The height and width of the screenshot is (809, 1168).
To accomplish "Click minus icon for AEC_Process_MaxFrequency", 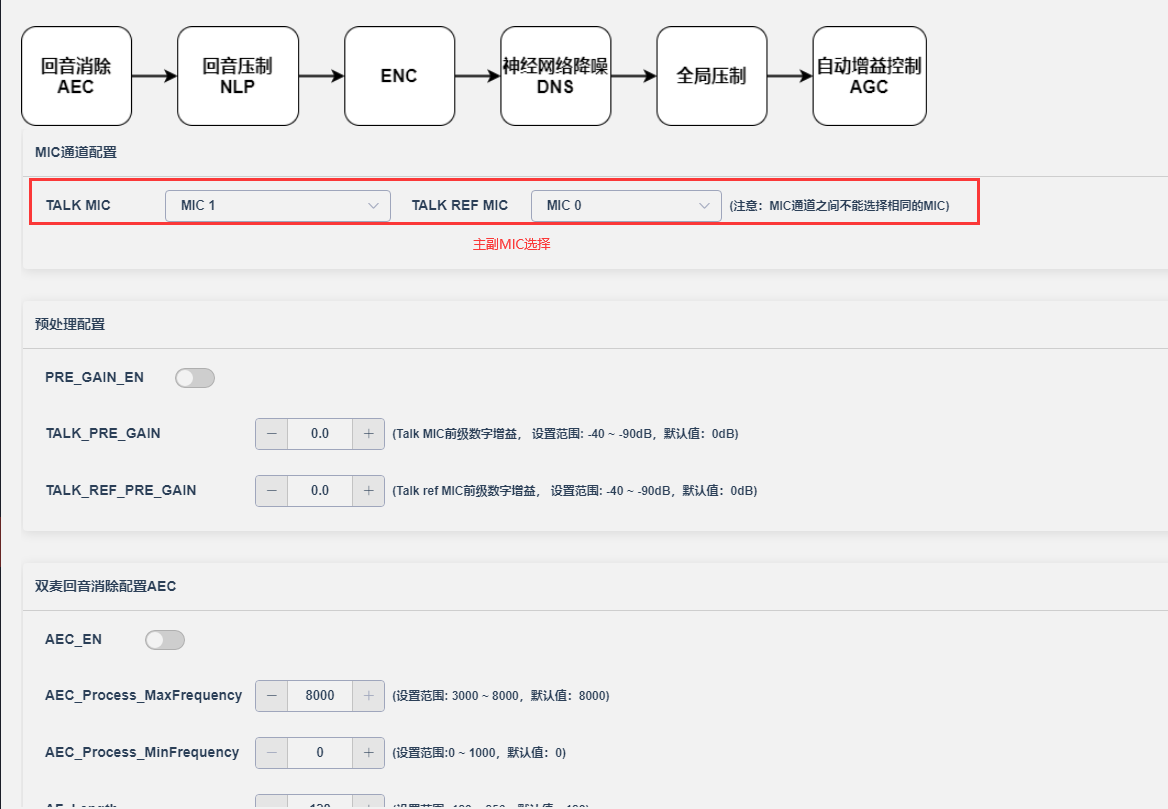I will pyautogui.click(x=272, y=696).
